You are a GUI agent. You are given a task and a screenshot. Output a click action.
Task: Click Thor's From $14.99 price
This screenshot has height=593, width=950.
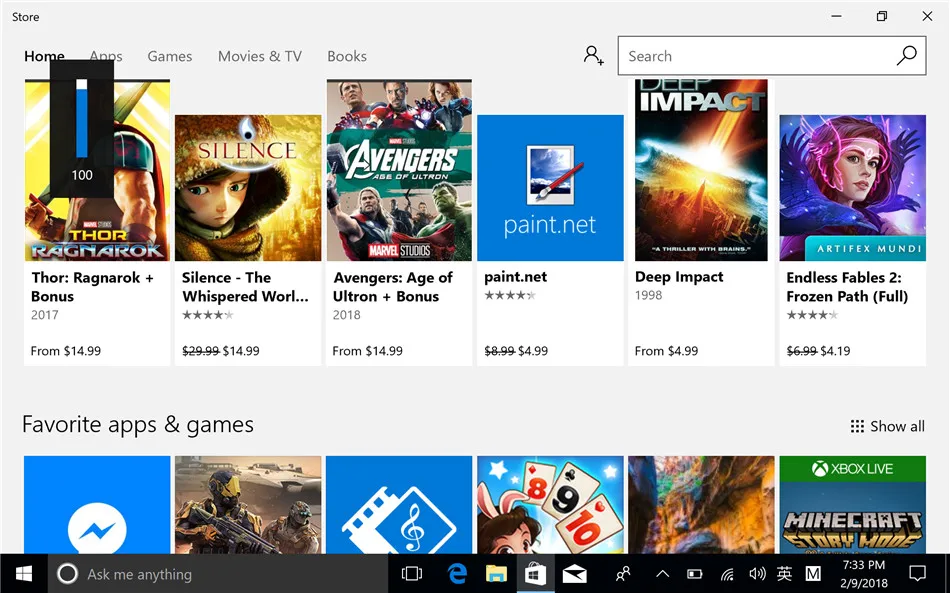[65, 351]
